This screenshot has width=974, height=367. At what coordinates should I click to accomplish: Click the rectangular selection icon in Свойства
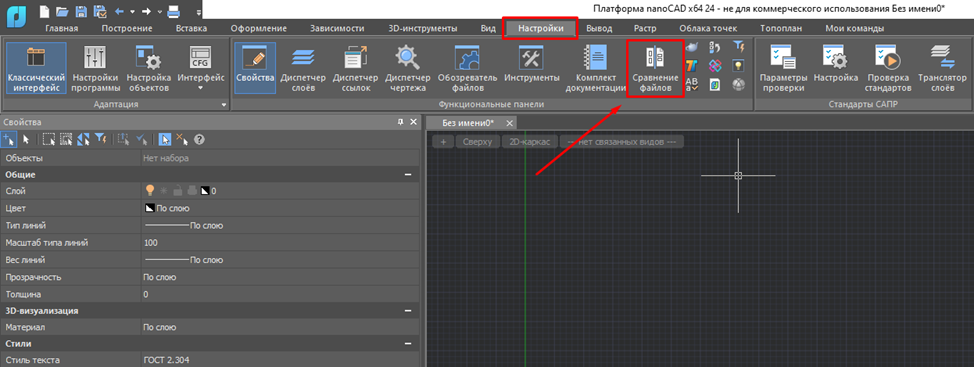[x=48, y=140]
